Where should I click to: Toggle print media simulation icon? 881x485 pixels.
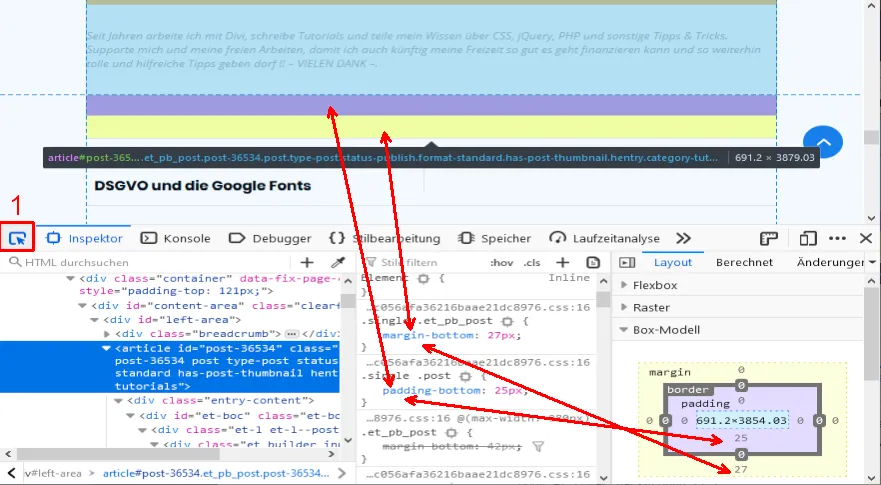point(593,262)
